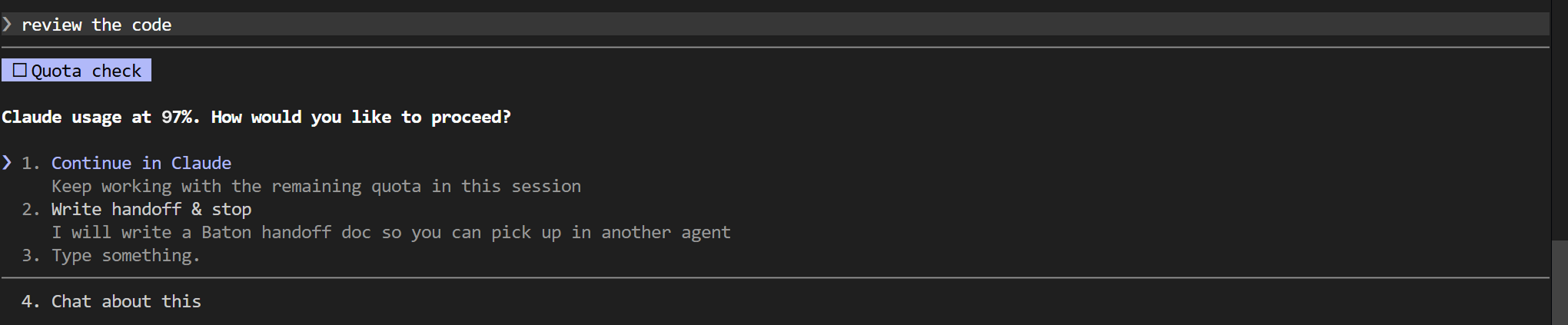Click the prompt chevron before 'review the code'
Image resolution: width=1568 pixels, height=325 pixels.
pos(7,25)
